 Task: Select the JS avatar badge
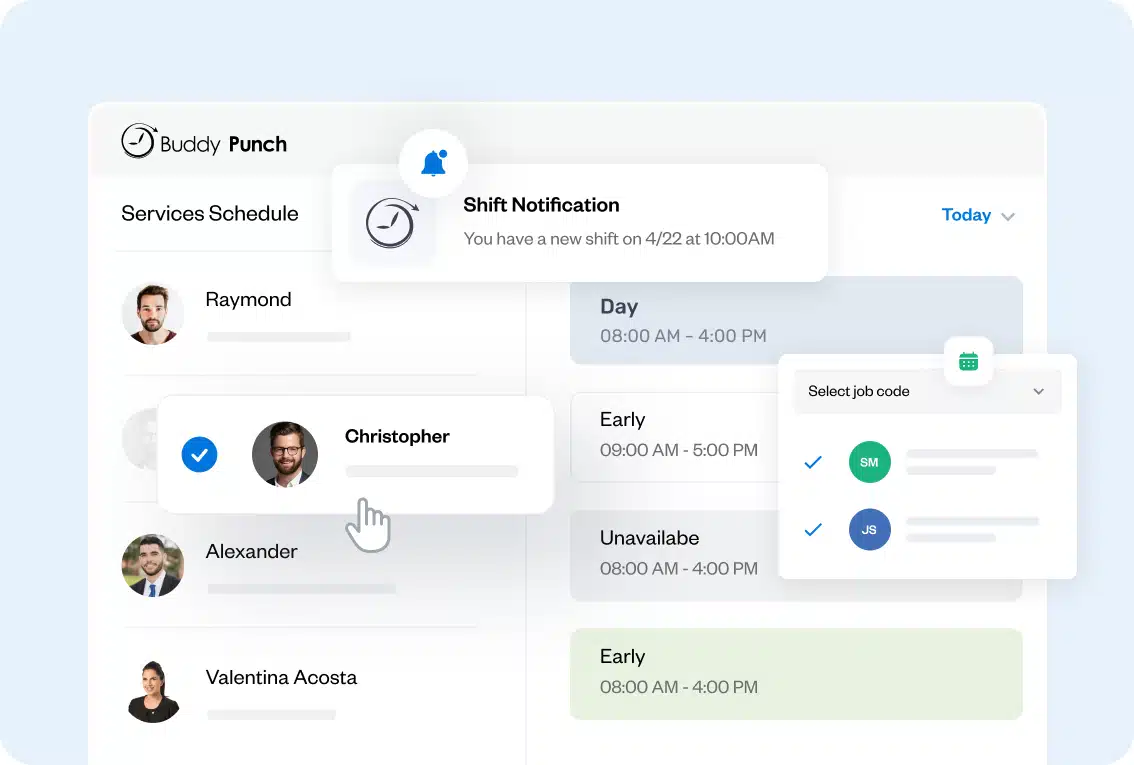[869, 529]
